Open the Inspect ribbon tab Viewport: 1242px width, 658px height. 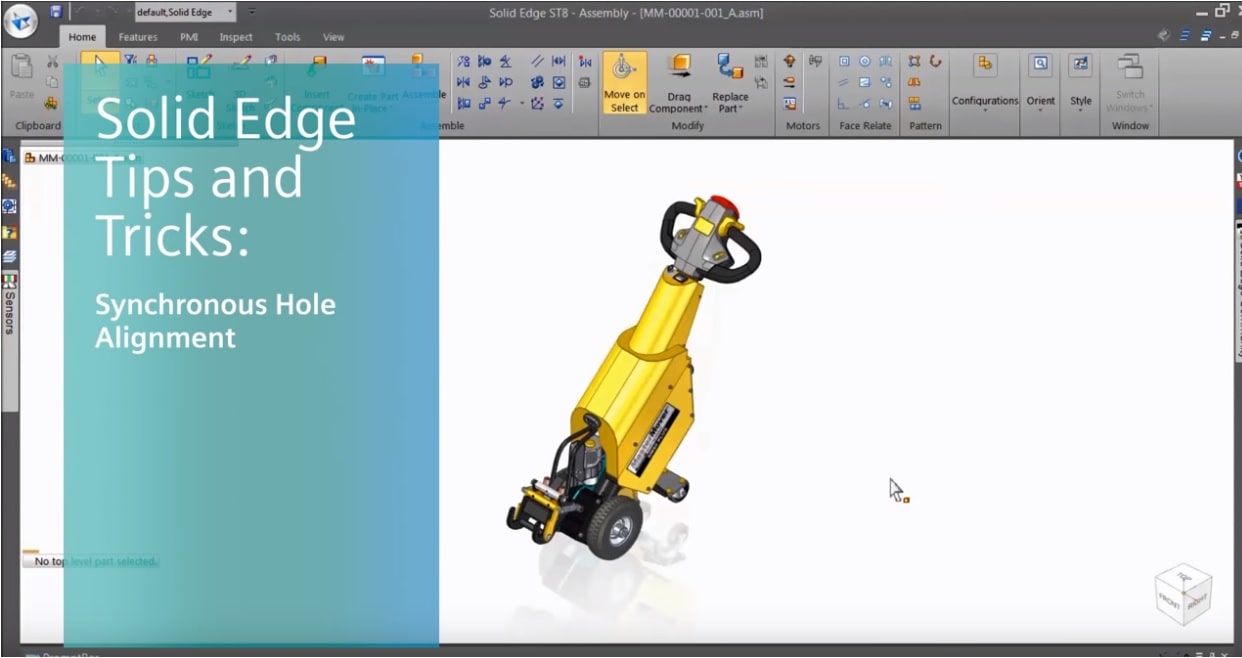coord(236,37)
